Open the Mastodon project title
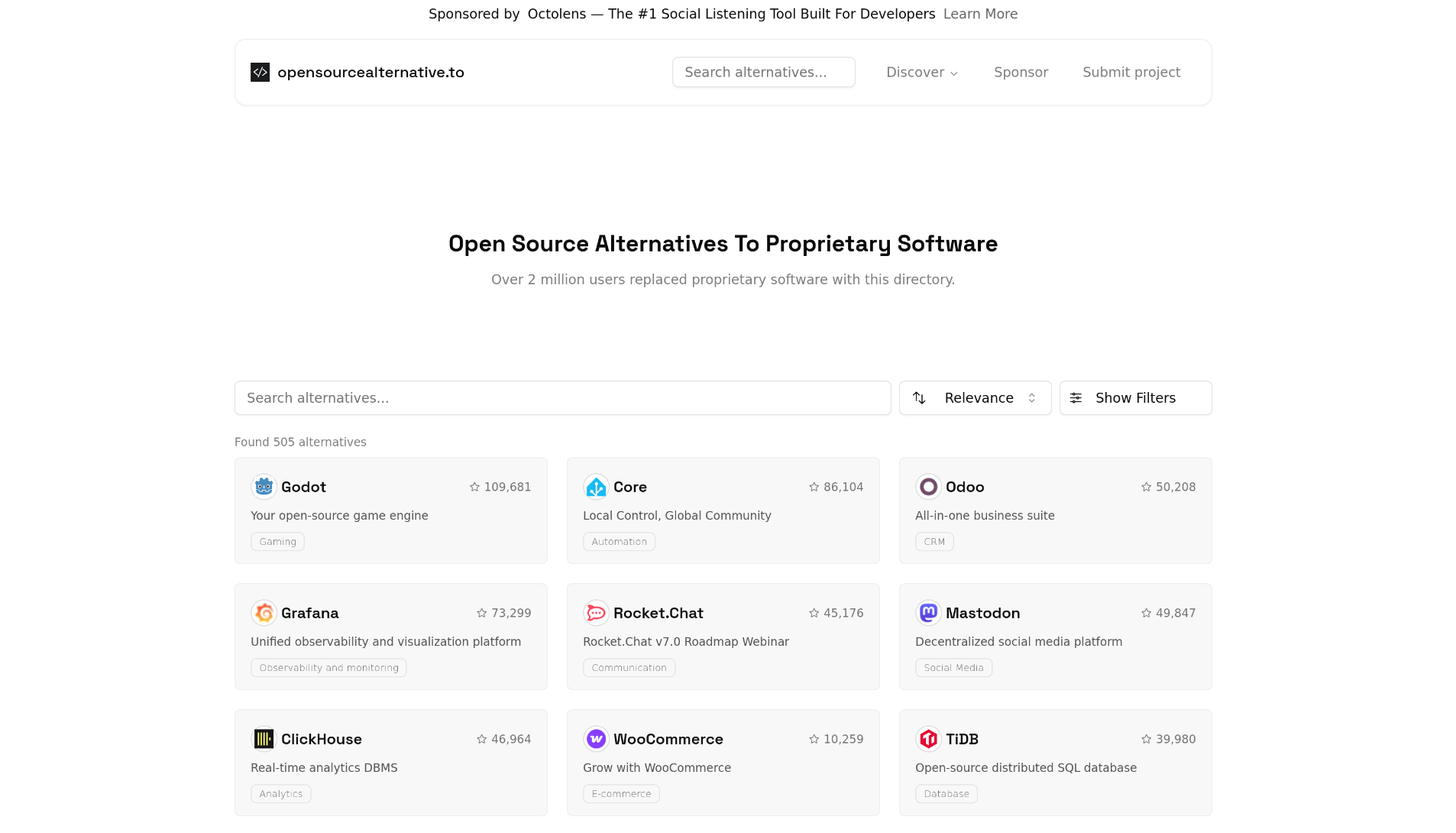The width and height of the screenshot is (1456, 833). [982, 613]
